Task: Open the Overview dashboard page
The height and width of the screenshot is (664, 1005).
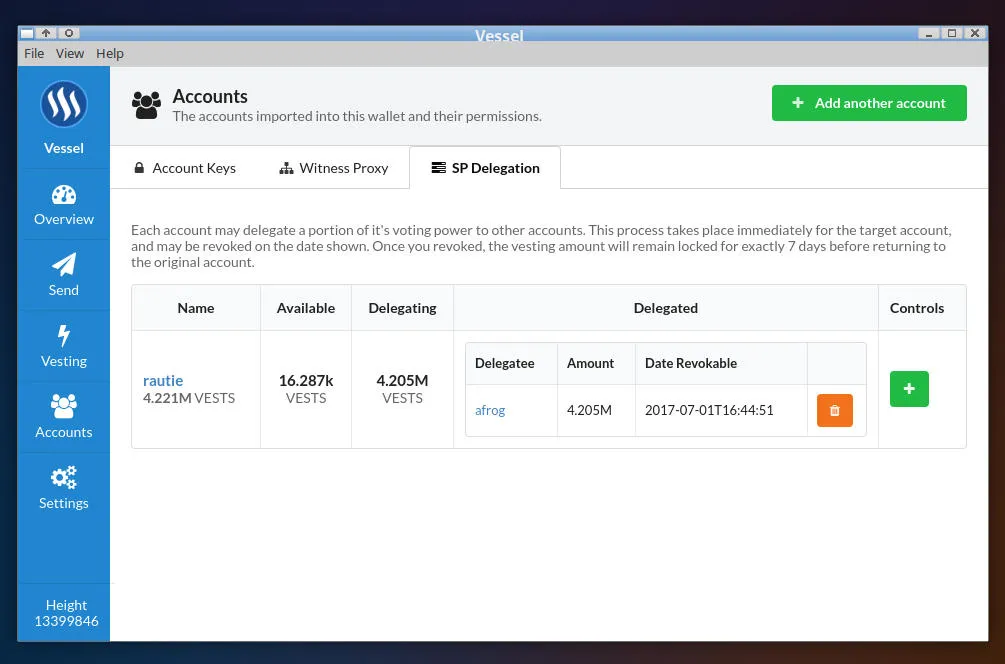Action: click(x=63, y=205)
